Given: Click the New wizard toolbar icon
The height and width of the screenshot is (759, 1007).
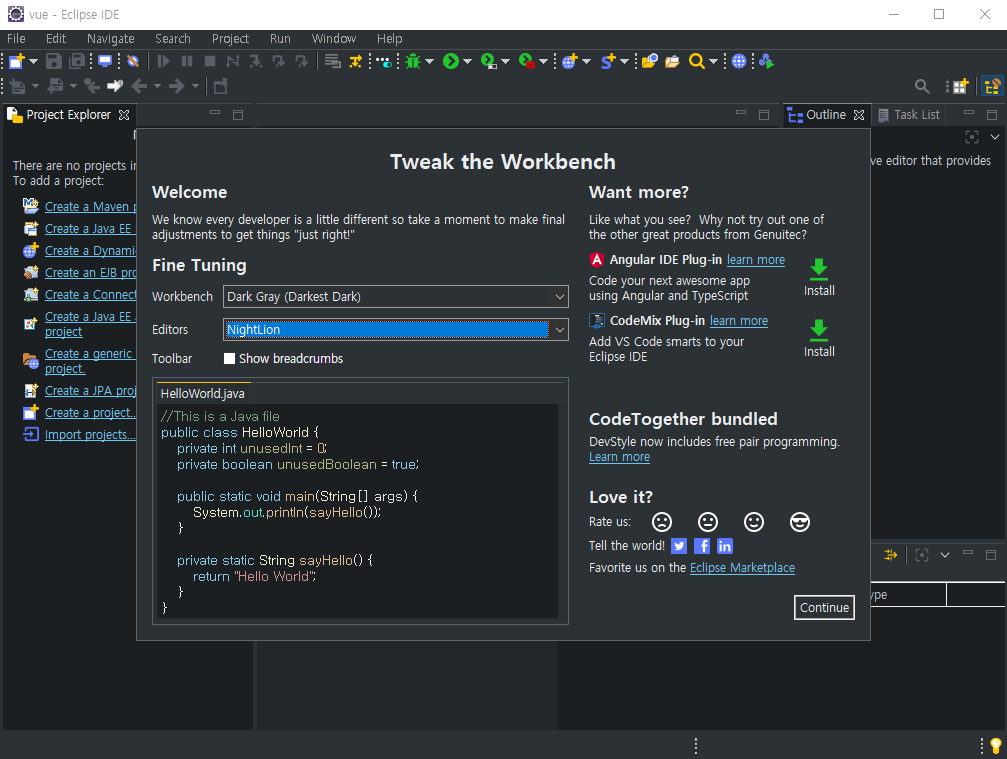Looking at the screenshot, I should [17, 62].
